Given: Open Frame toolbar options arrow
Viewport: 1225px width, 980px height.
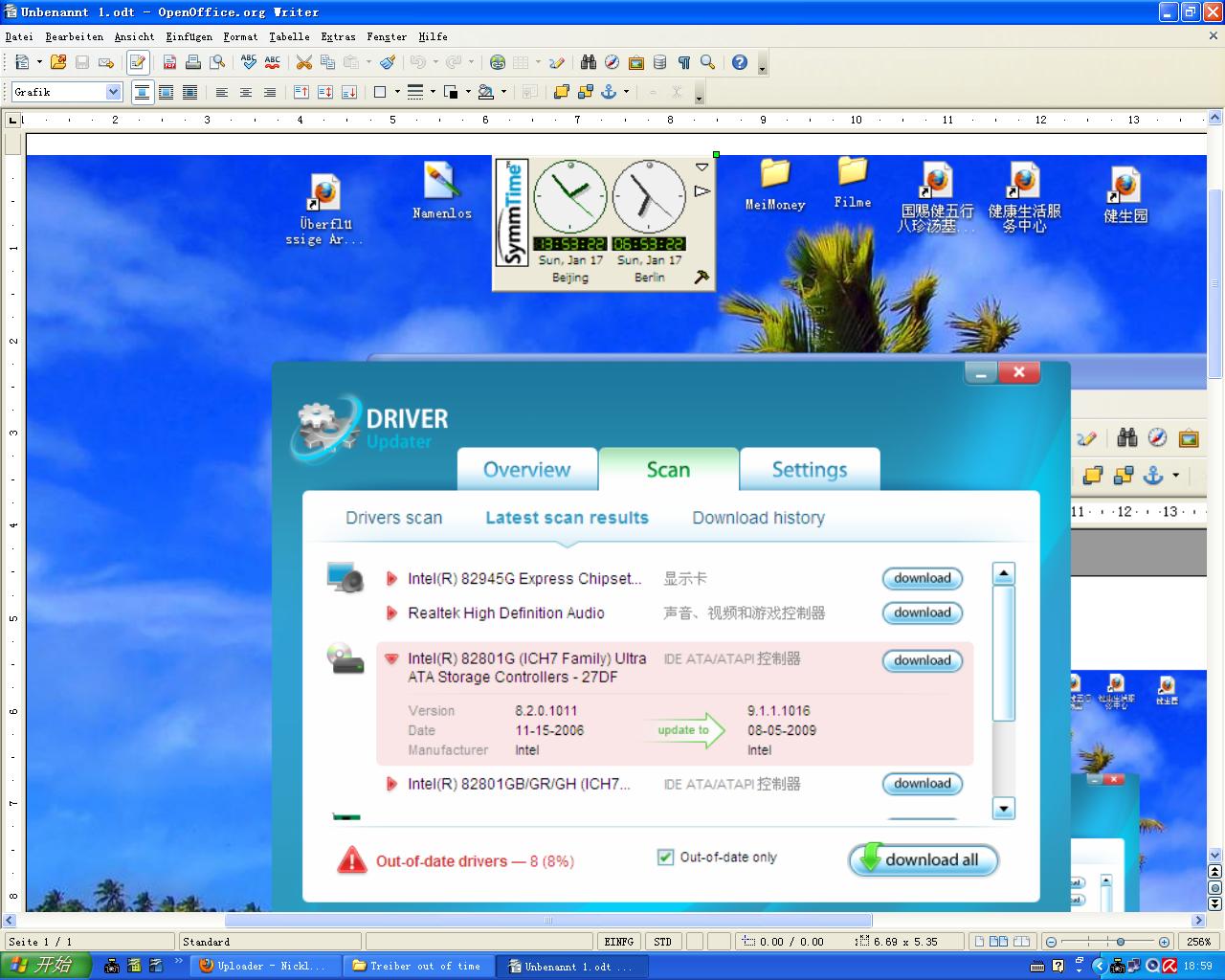Looking at the screenshot, I should click(700, 97).
